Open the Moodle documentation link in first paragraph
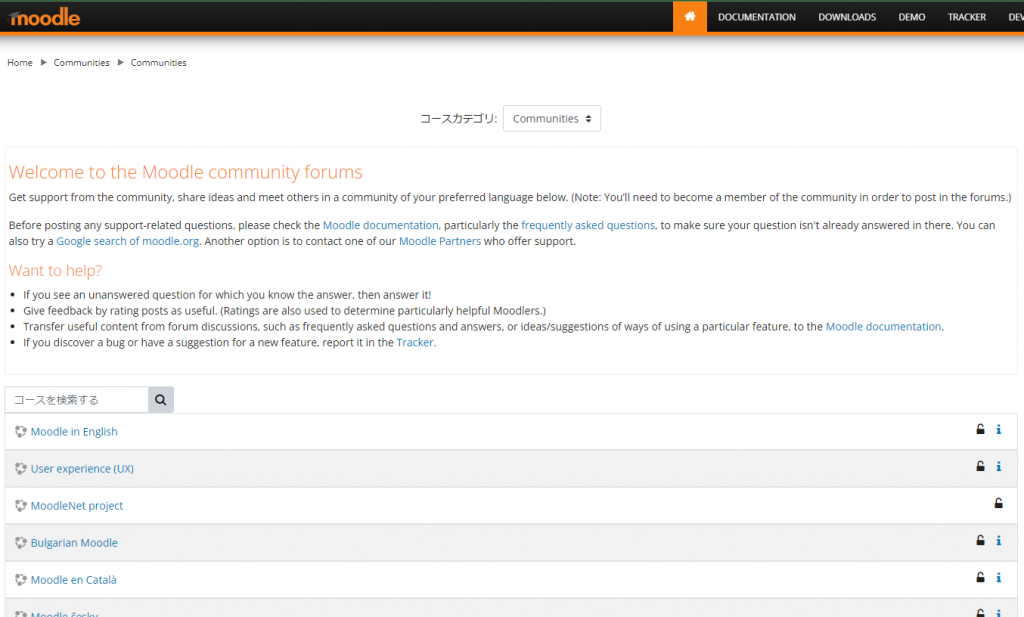This screenshot has width=1024, height=617. [x=381, y=225]
